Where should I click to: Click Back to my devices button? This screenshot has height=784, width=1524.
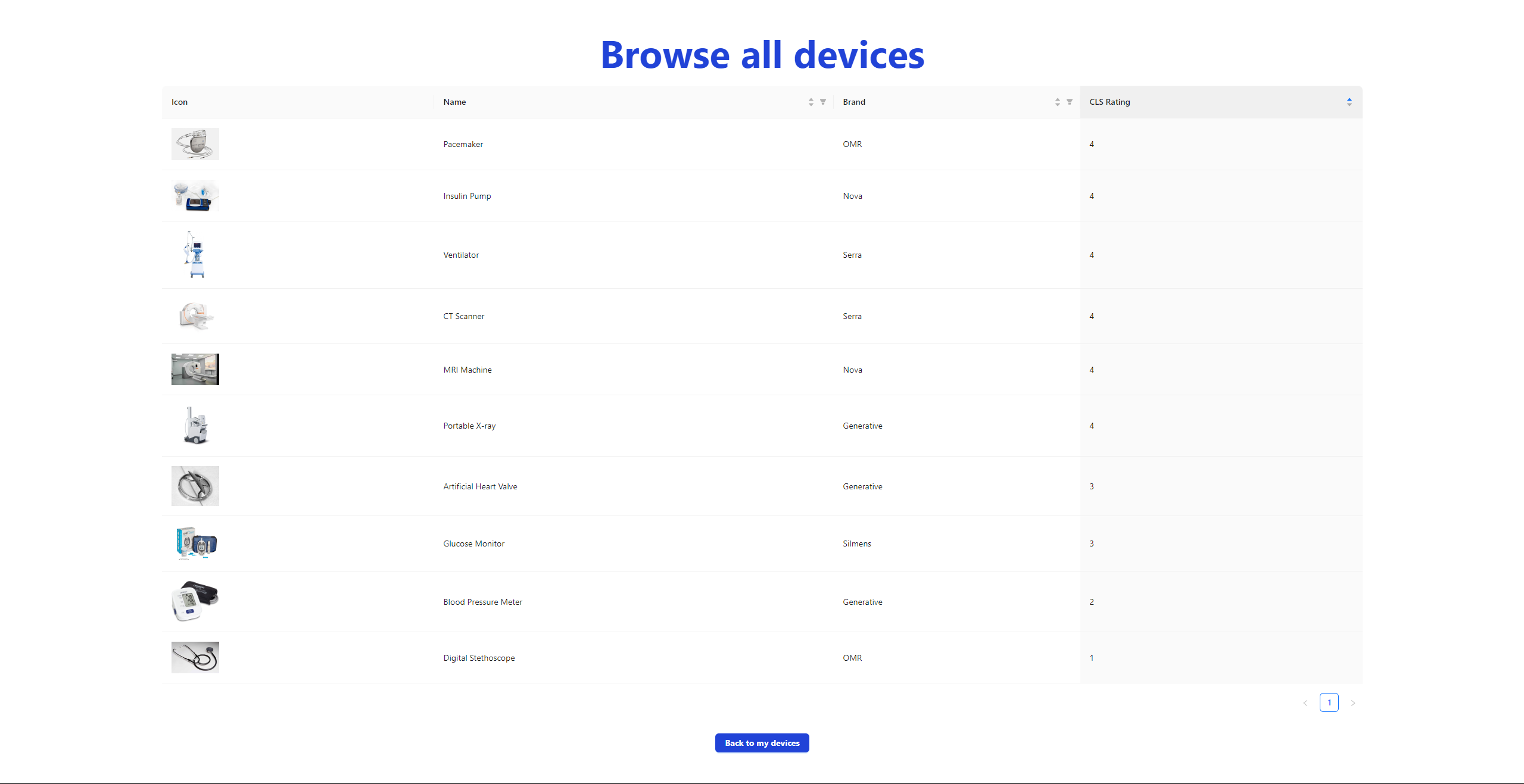coord(762,743)
